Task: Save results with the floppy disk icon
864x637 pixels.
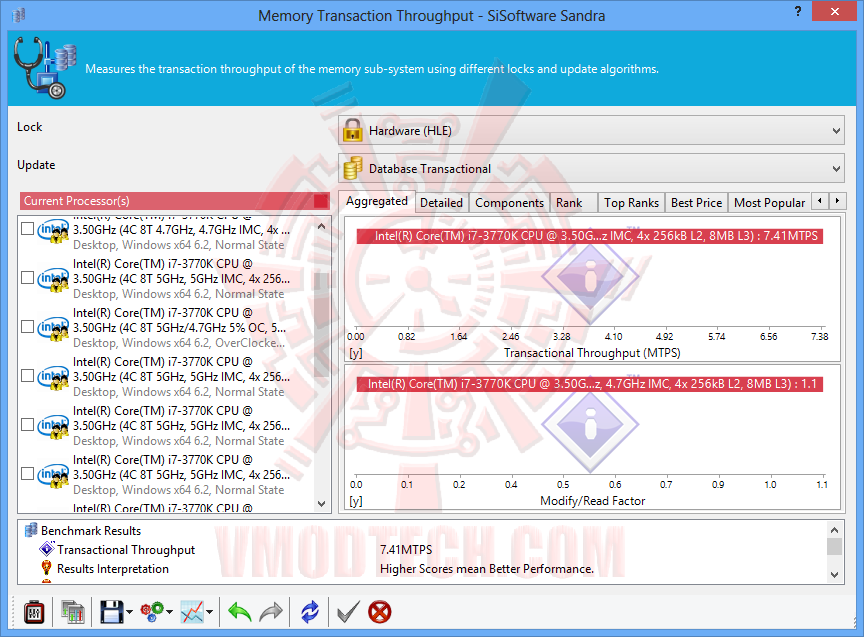Action: point(111,612)
